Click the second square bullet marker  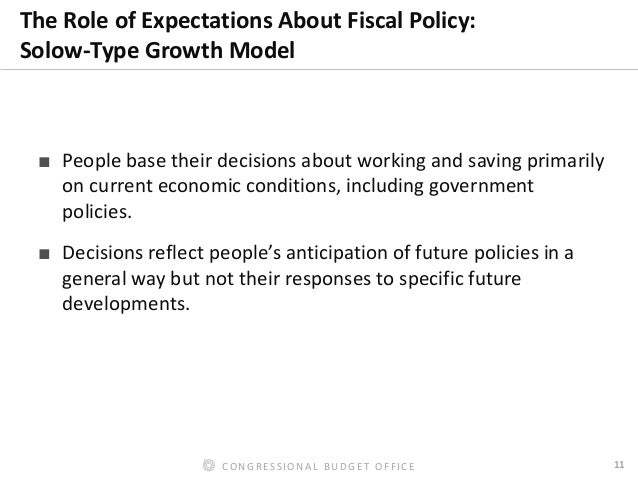click(x=44, y=254)
